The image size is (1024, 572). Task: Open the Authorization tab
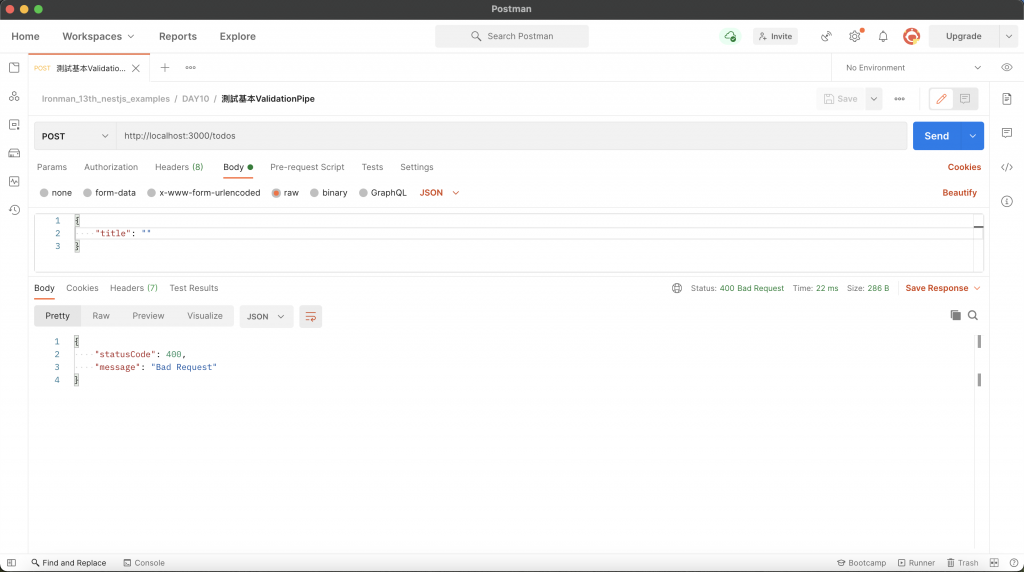pos(111,167)
